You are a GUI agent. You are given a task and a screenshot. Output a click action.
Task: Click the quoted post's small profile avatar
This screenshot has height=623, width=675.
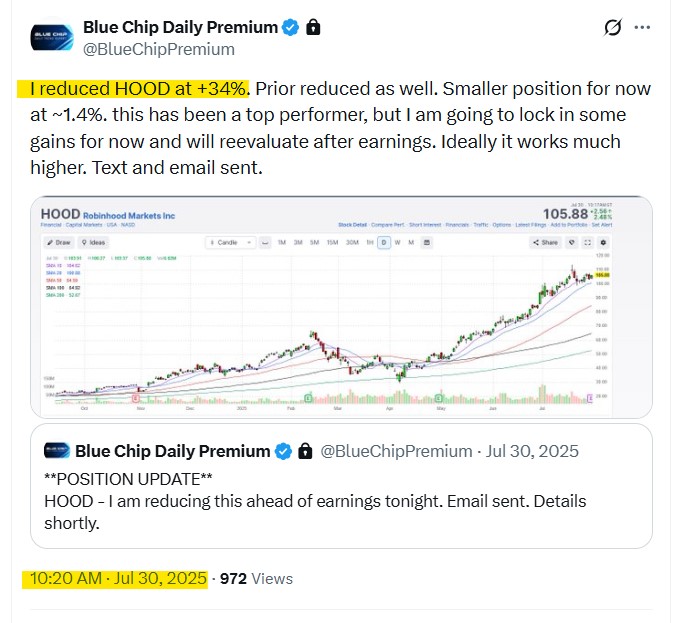pos(56,451)
